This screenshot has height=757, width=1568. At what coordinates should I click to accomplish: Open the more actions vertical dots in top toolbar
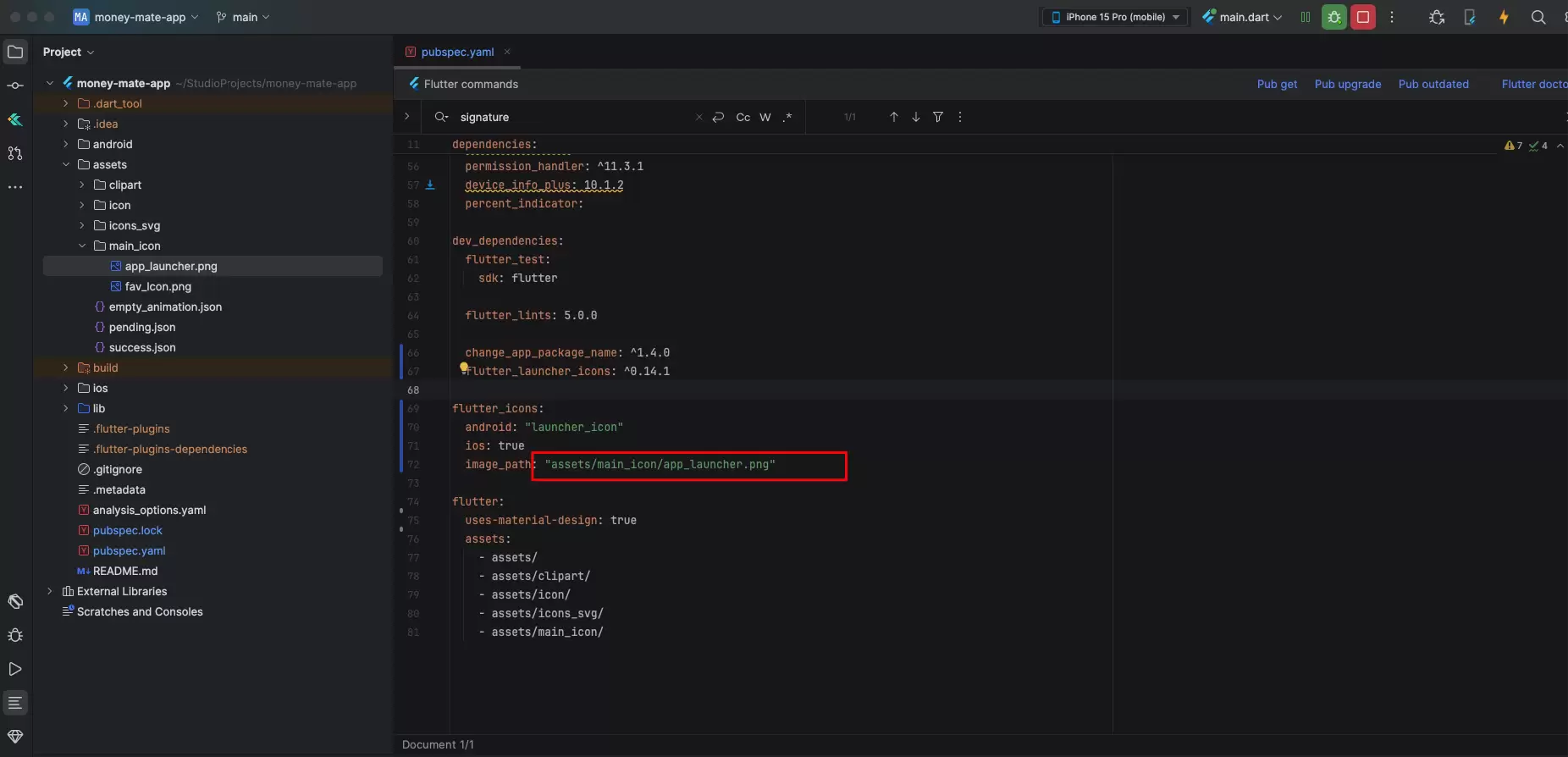pyautogui.click(x=1392, y=17)
